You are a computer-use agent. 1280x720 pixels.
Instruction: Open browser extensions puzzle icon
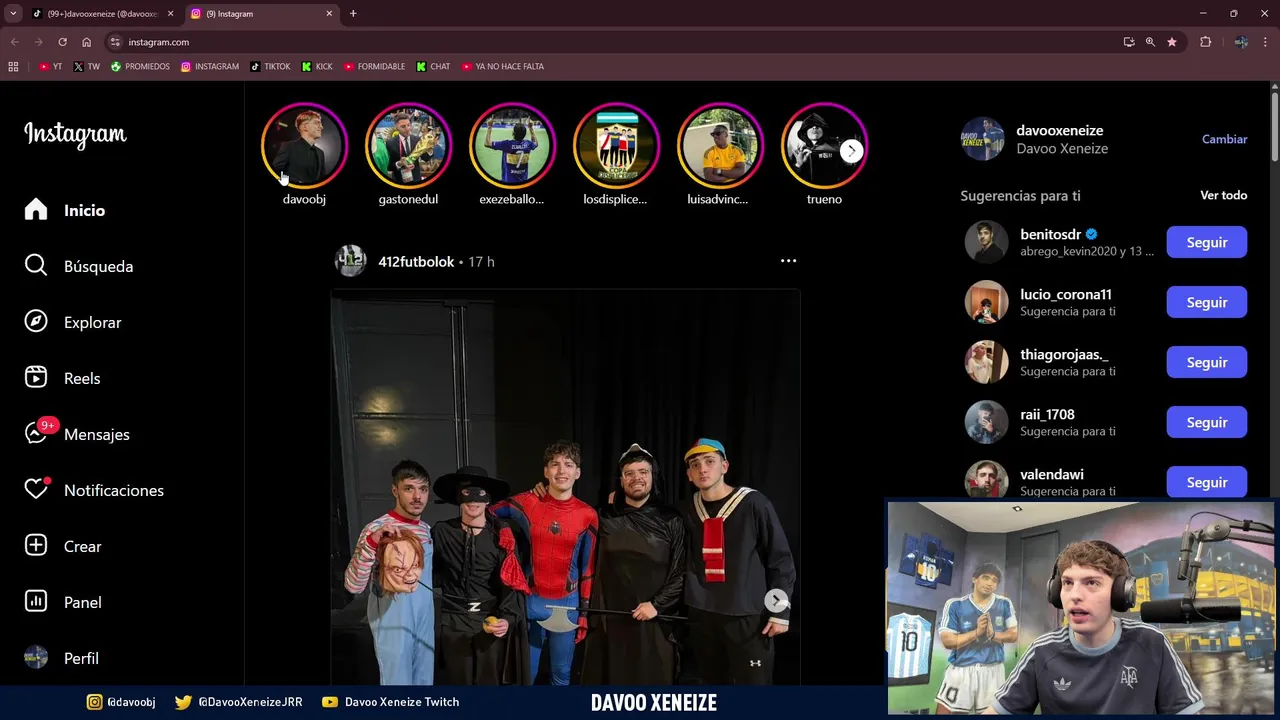point(1205,42)
